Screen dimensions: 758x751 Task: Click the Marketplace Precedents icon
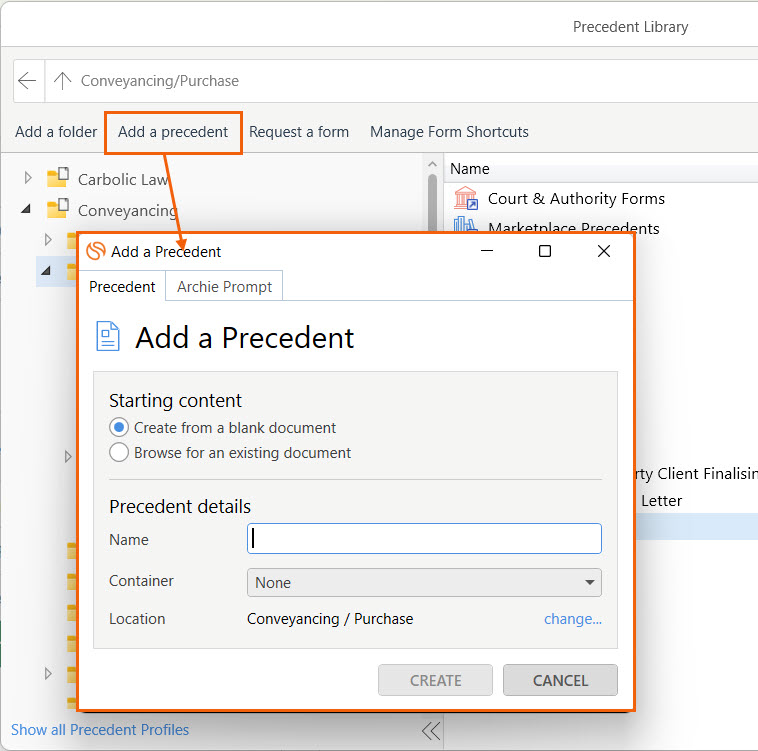466,226
